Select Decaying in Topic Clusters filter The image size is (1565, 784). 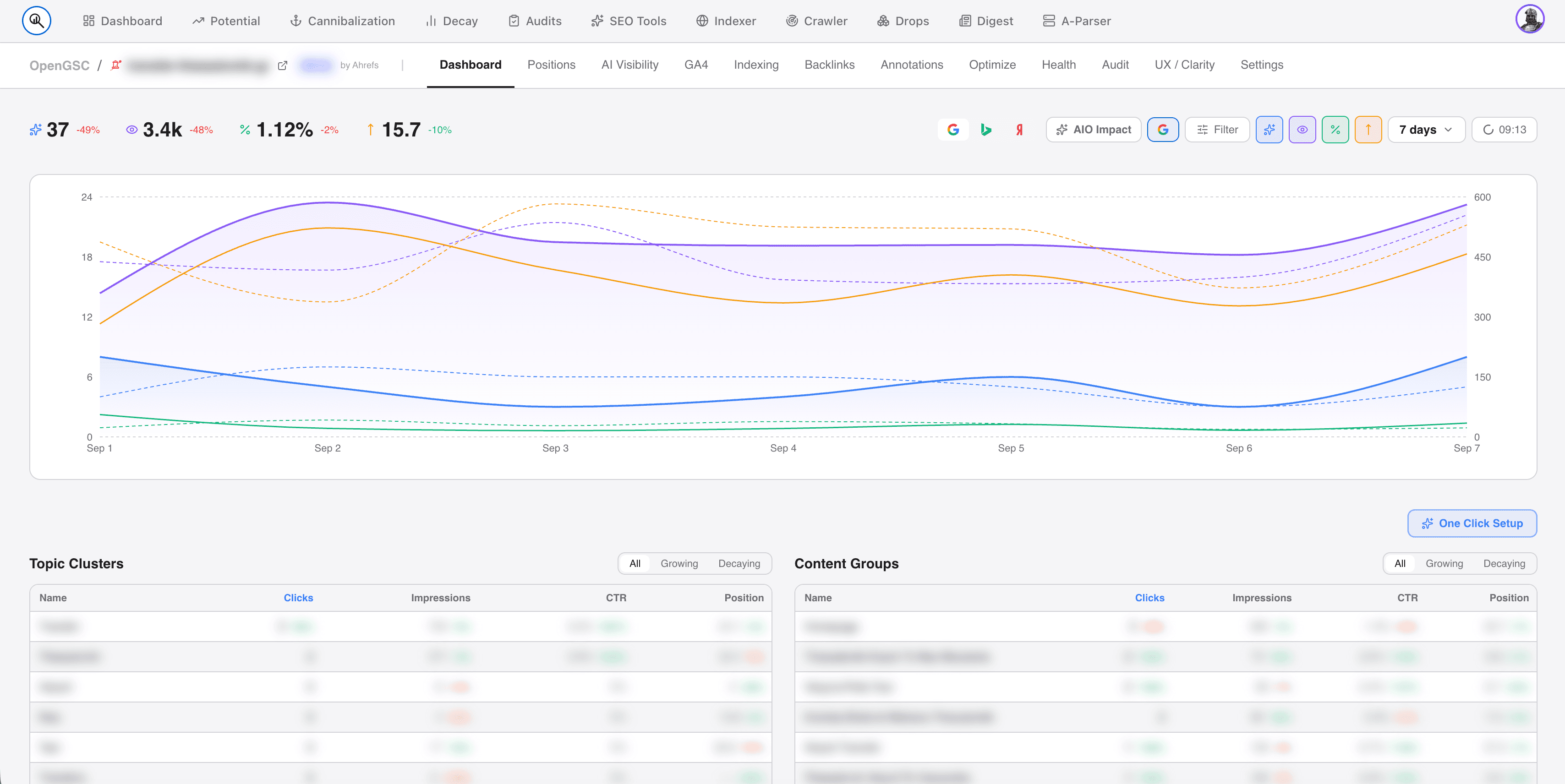[739, 563]
